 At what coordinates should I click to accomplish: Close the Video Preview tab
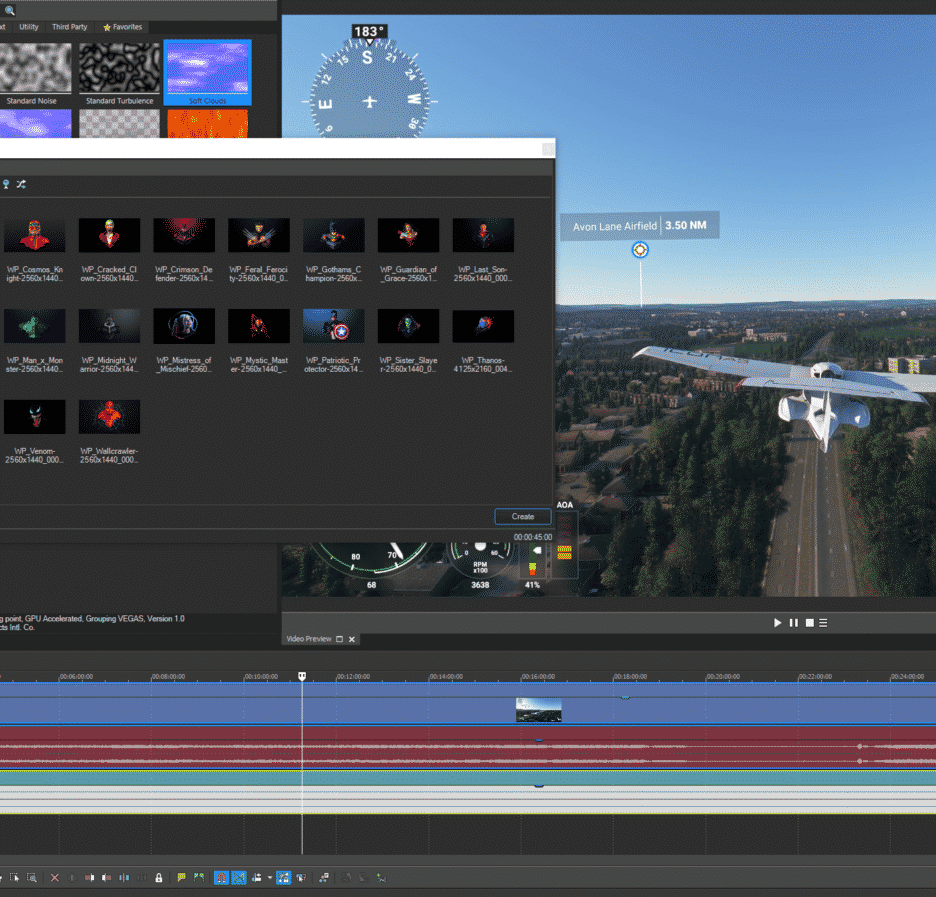(352, 639)
